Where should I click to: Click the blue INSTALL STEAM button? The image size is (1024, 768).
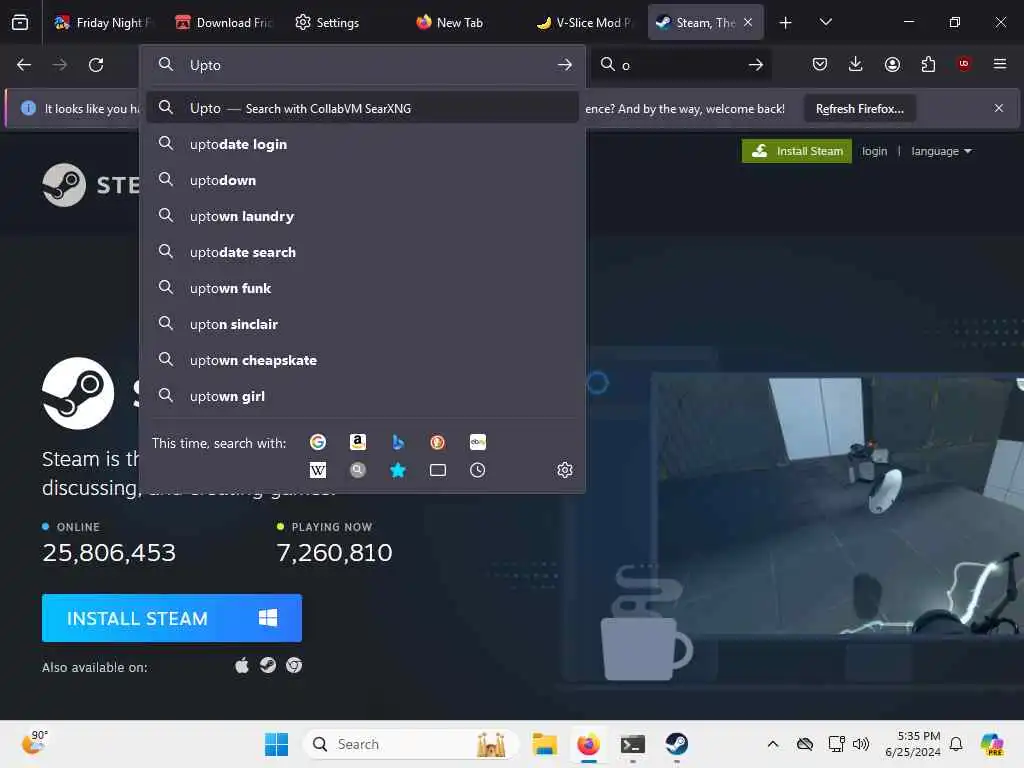click(172, 618)
